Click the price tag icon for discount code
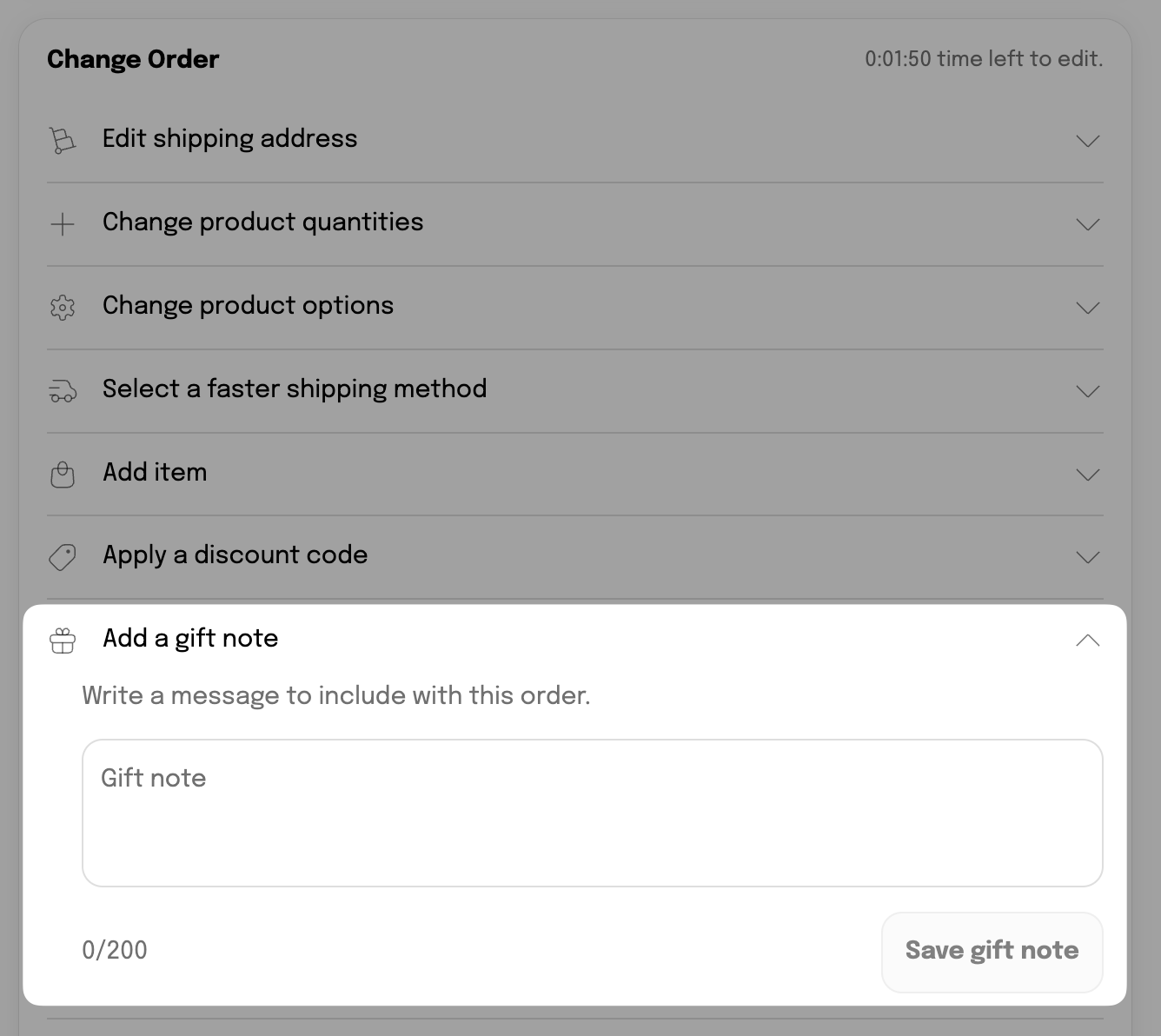Image resolution: width=1161 pixels, height=1036 pixels. pyautogui.click(x=63, y=557)
